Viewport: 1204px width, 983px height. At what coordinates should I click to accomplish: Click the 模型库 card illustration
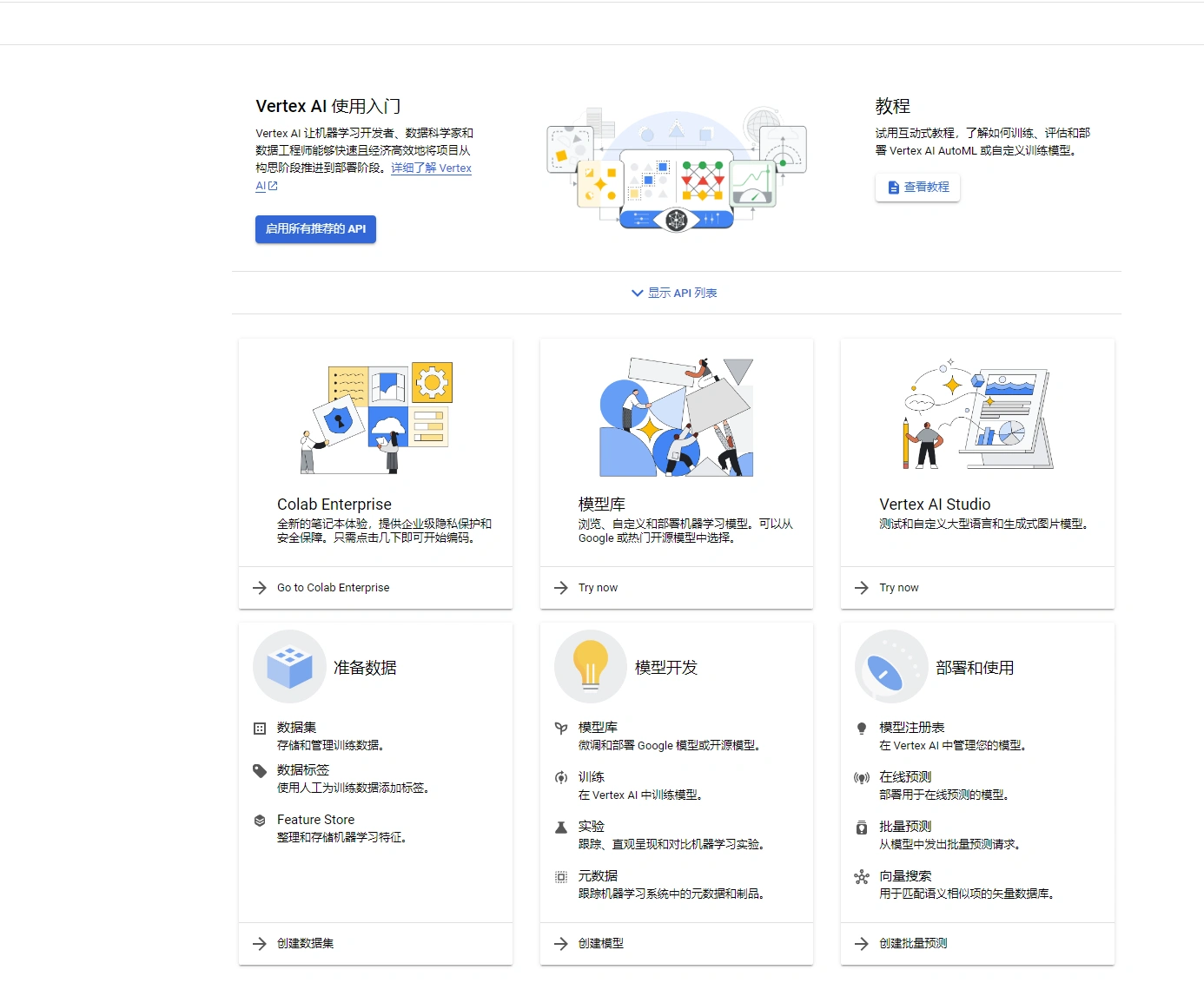coord(677,417)
